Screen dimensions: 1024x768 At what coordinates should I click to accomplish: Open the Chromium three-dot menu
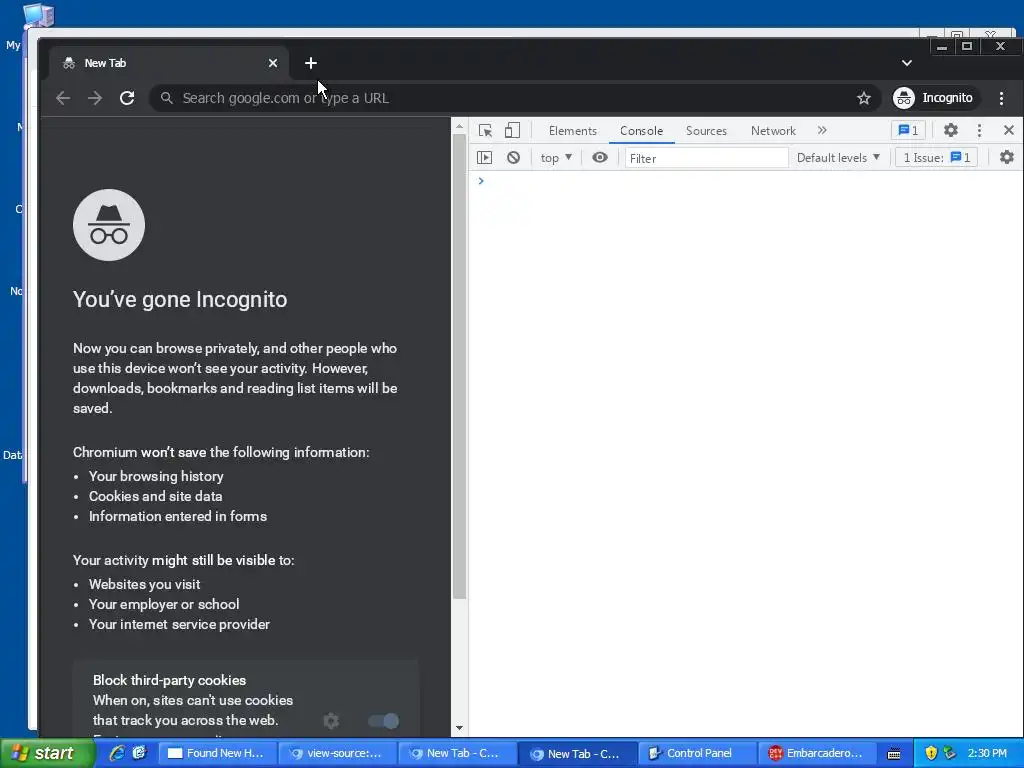pyautogui.click(x=1001, y=98)
